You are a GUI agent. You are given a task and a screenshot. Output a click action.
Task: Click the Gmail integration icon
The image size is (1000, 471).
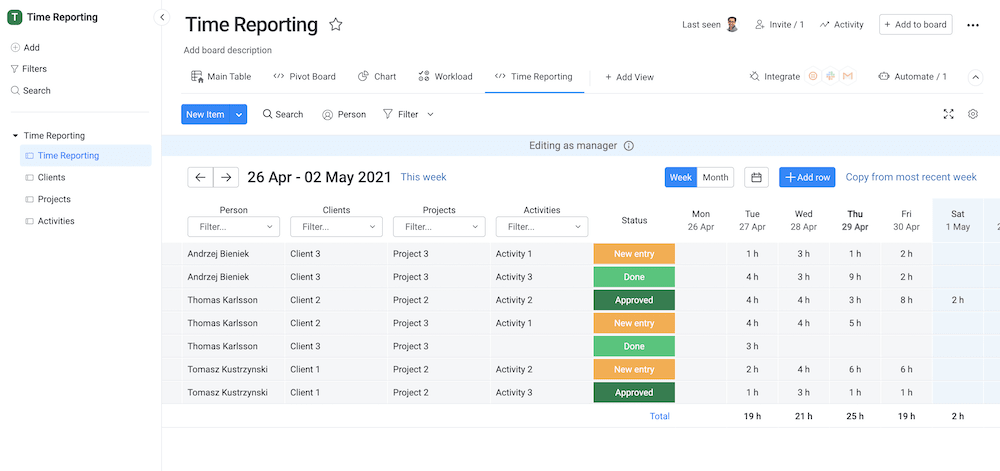click(847, 76)
